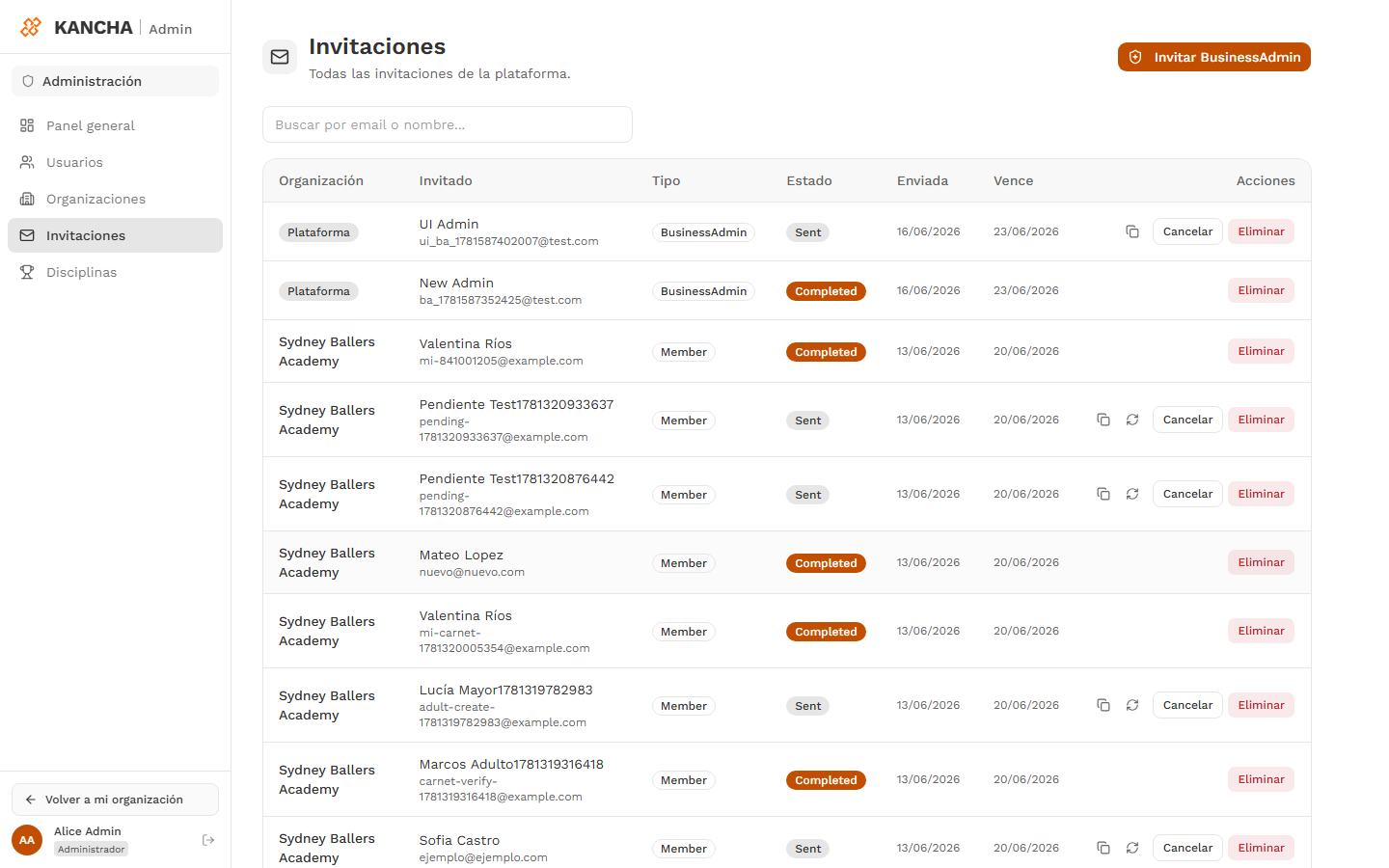This screenshot has height=868, width=1389.
Task: Click email nuevo@nuevo.com
Action: [x=472, y=572]
